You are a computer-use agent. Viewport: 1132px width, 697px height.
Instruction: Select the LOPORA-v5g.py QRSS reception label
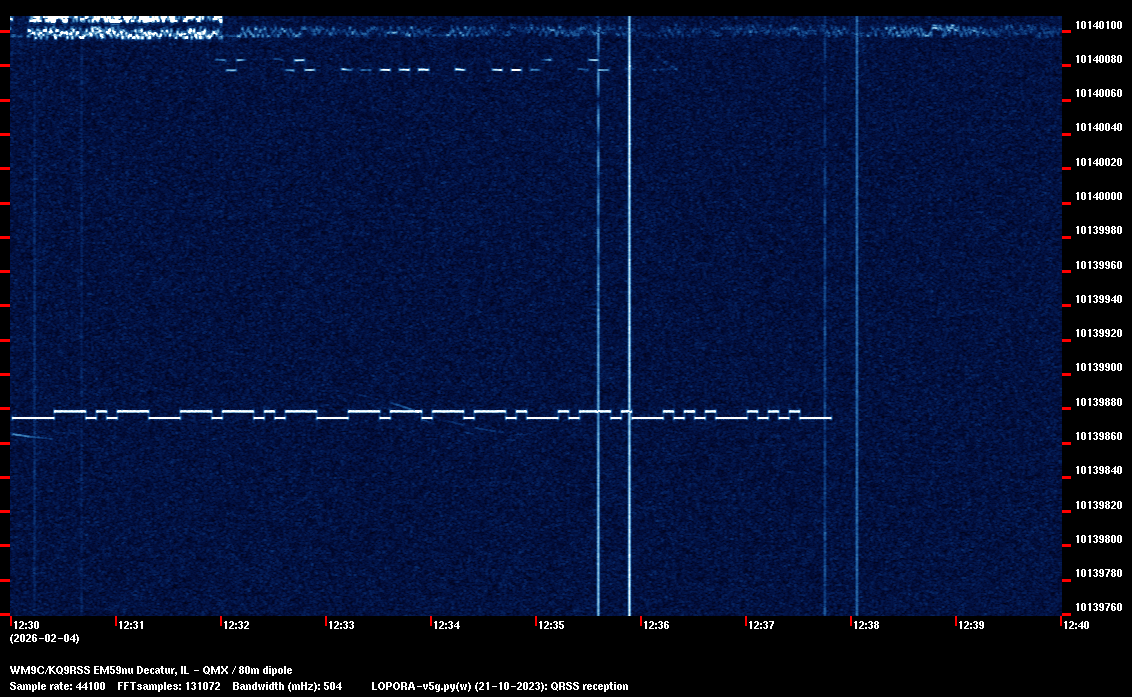[499, 687]
